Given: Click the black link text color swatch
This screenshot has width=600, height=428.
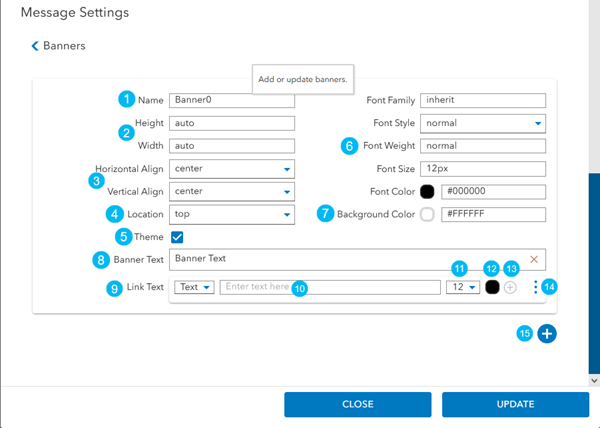Looking at the screenshot, I should [x=492, y=287].
